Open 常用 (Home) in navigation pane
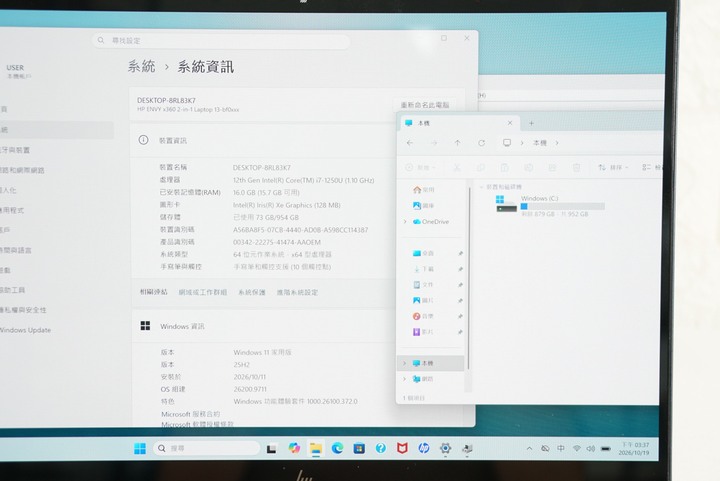The image size is (720, 481). [x=424, y=190]
